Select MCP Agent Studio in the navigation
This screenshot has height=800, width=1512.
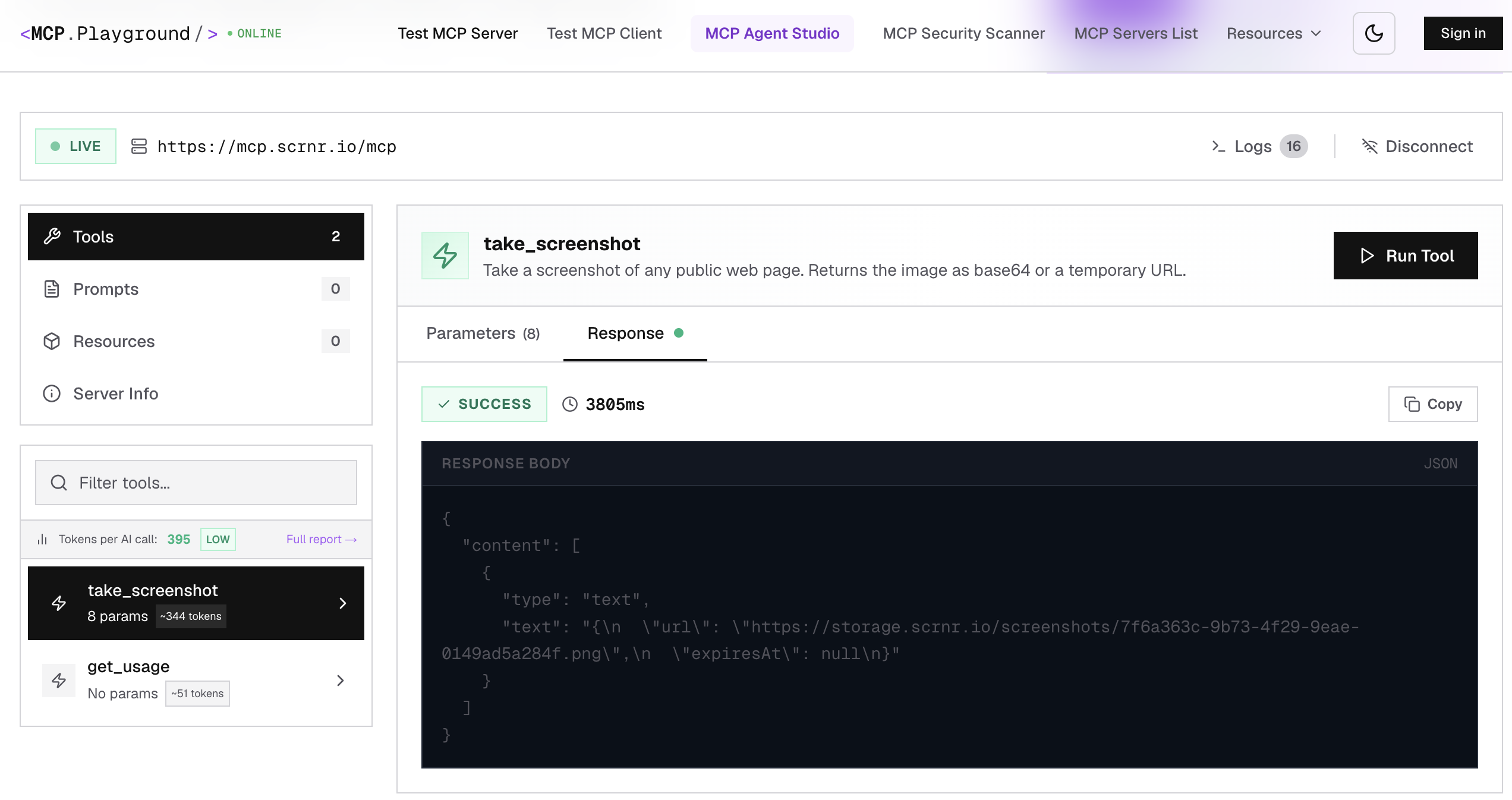point(772,33)
